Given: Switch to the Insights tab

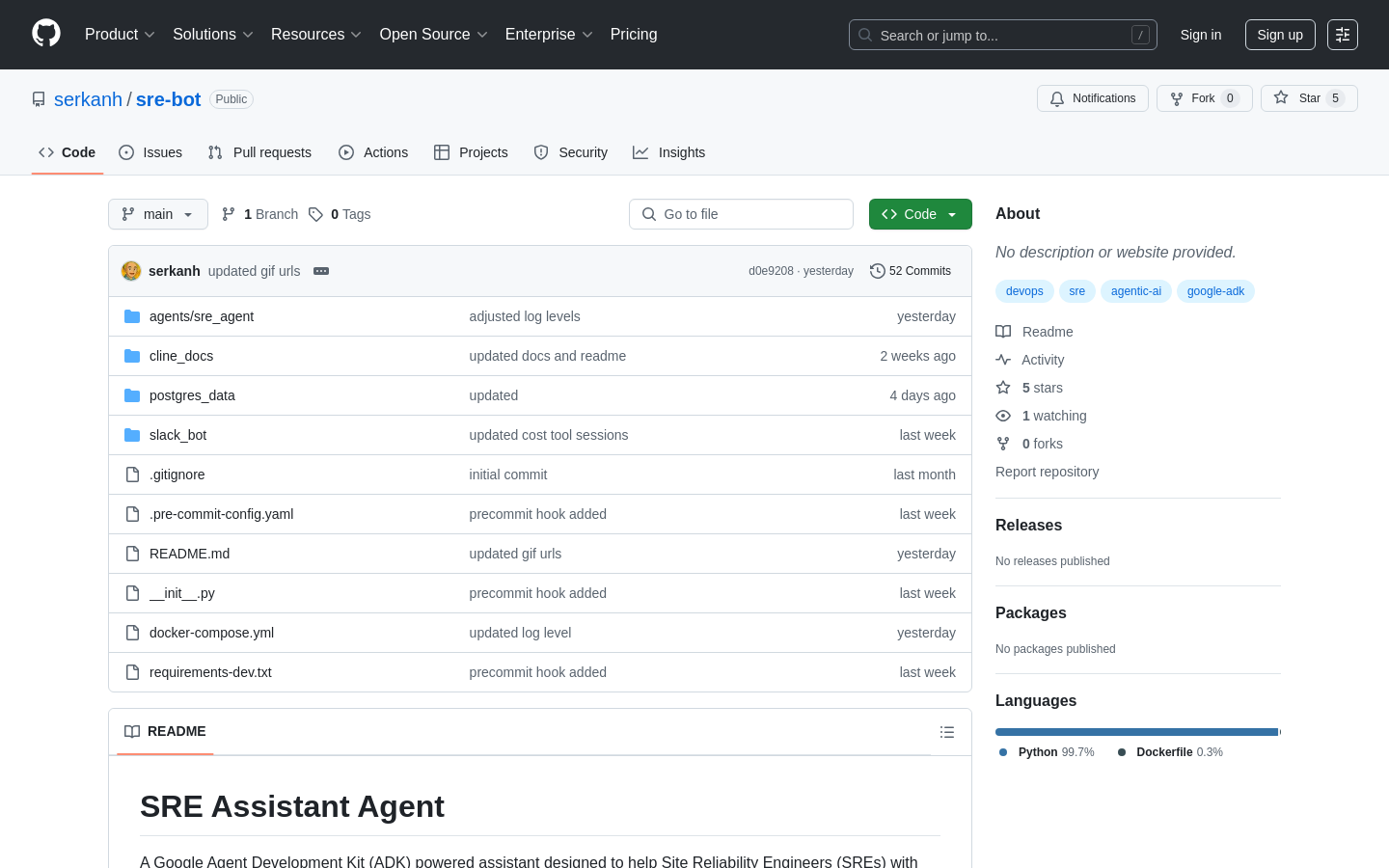Looking at the screenshot, I should pos(669,152).
